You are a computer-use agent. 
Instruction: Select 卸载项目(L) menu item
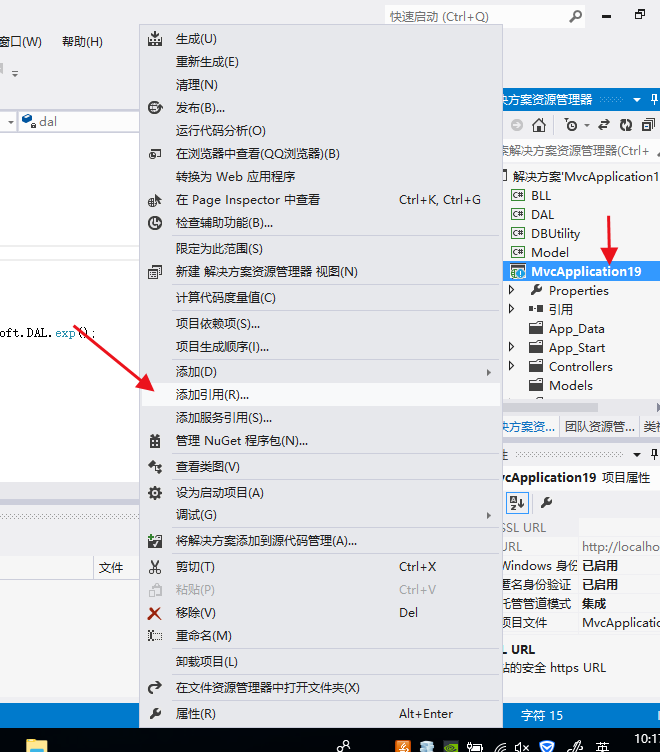(321, 662)
